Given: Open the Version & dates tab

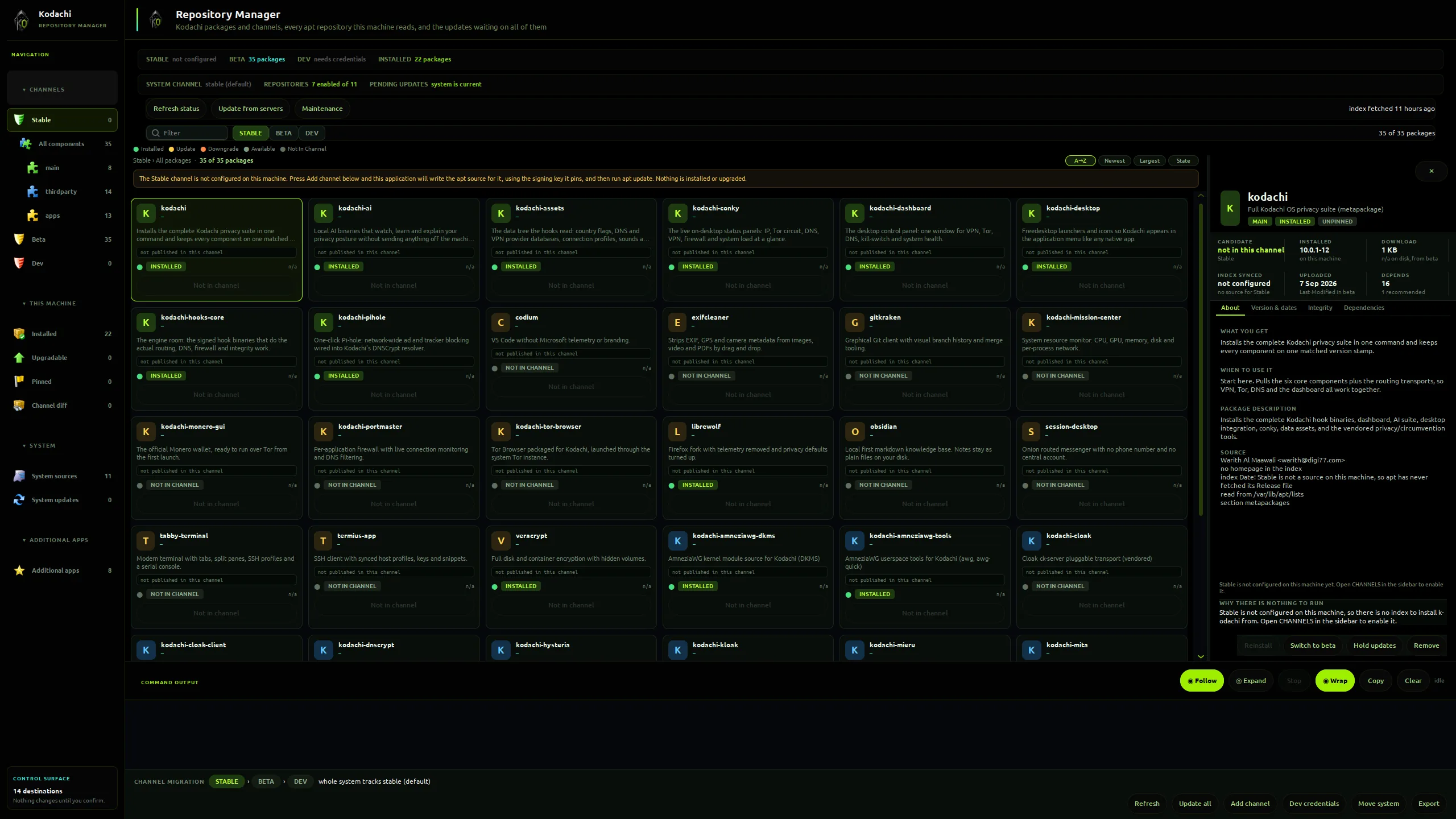Looking at the screenshot, I should click(1273, 308).
